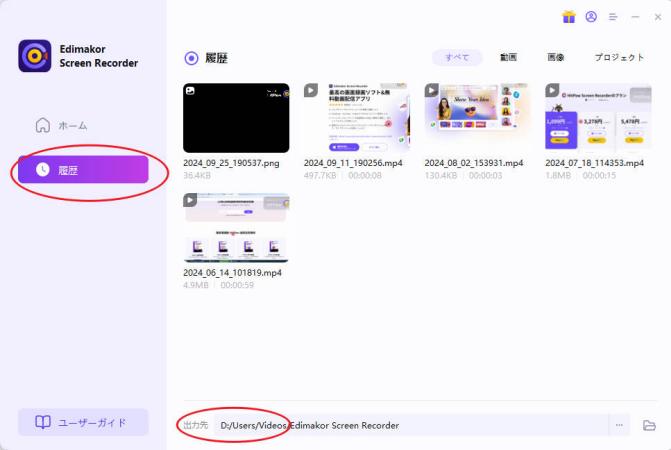Open the hamburger menu icon
The width and height of the screenshot is (671, 450).
613,17
